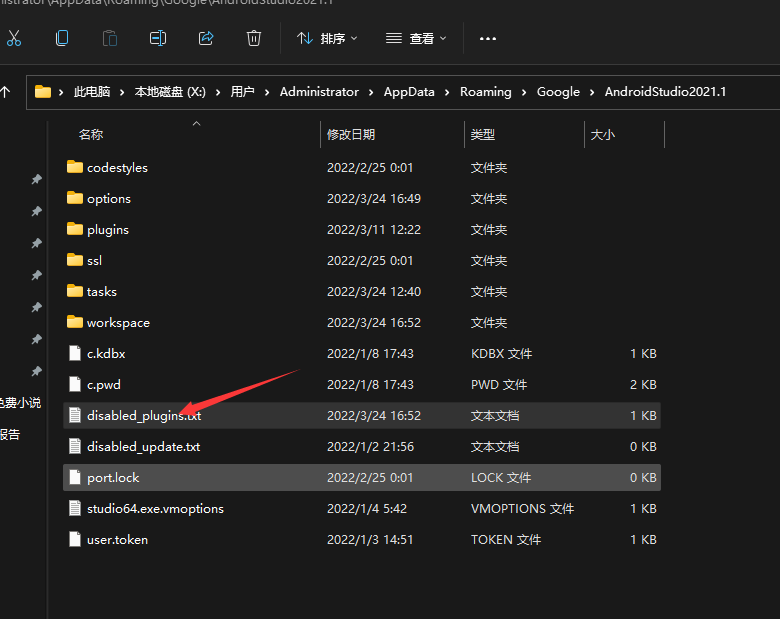780x619 pixels.
Task: Go to 本地磁盘 (X:) breadcrumb
Action: 170,92
